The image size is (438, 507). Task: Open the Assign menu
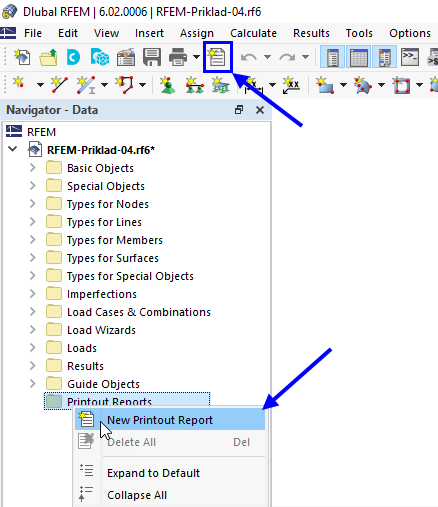[197, 33]
